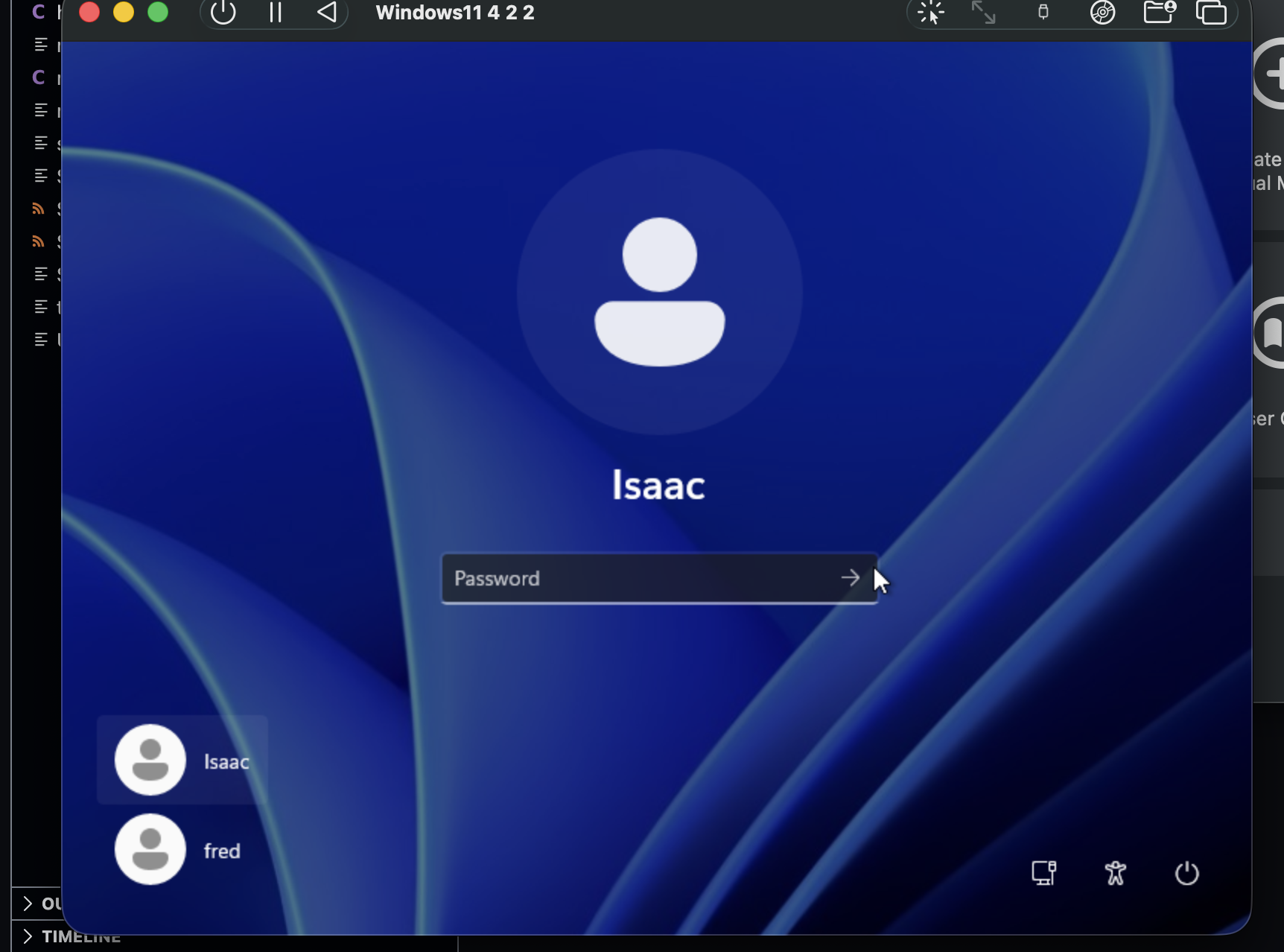The height and width of the screenshot is (952, 1284).
Task: Select the Isaac user account
Action: 182,760
